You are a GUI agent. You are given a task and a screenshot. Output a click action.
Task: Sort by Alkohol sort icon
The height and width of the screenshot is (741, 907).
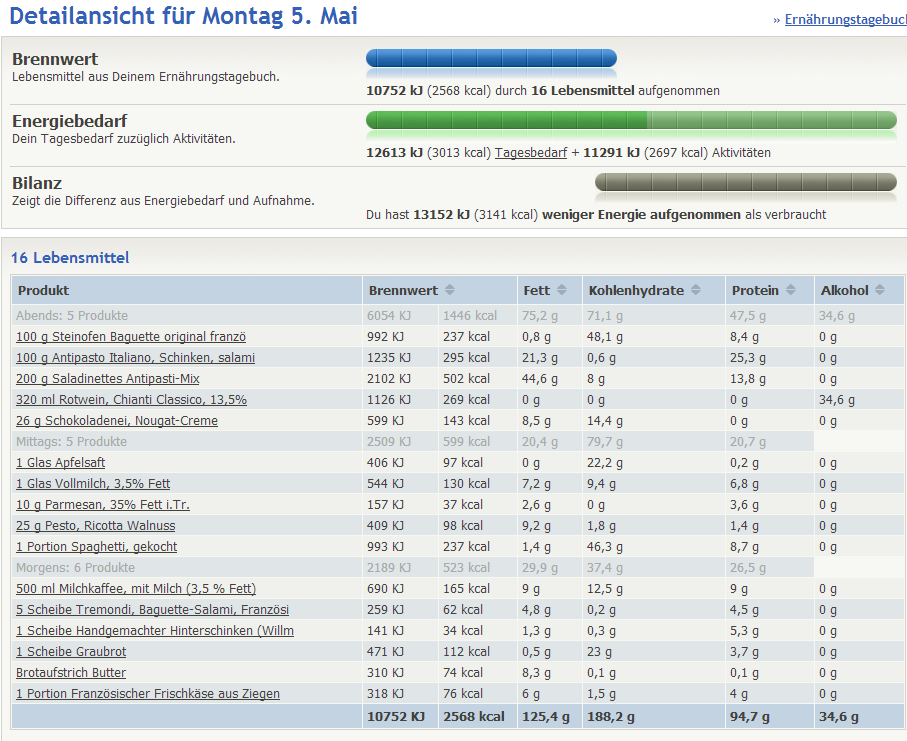point(880,290)
